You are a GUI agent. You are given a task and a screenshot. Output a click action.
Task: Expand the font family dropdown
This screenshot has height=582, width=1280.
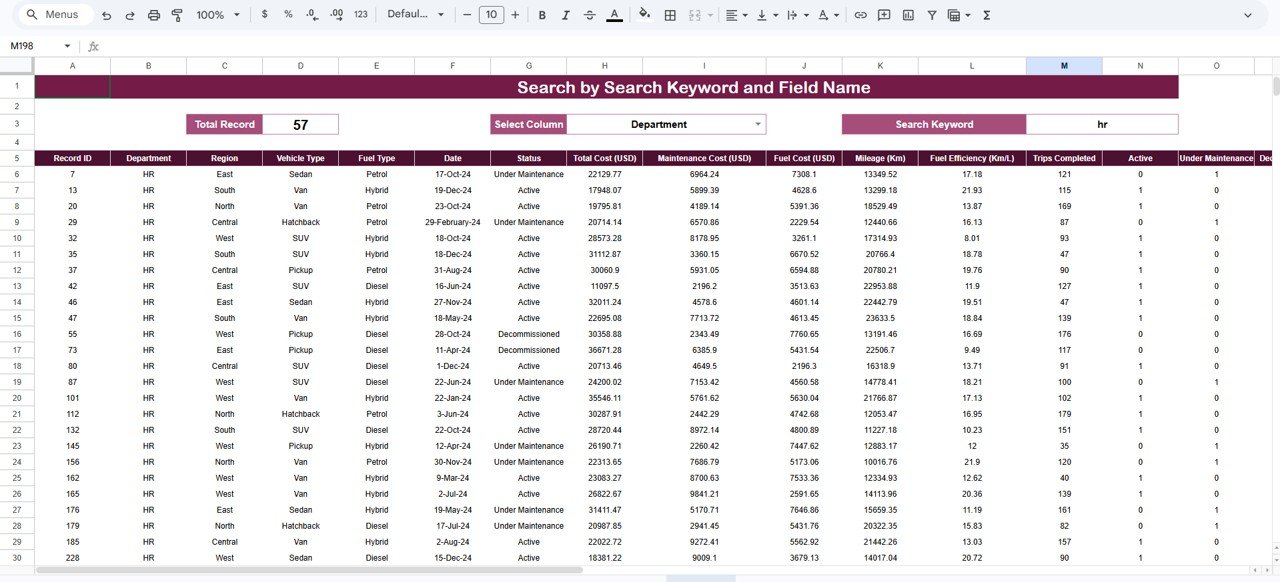point(416,15)
